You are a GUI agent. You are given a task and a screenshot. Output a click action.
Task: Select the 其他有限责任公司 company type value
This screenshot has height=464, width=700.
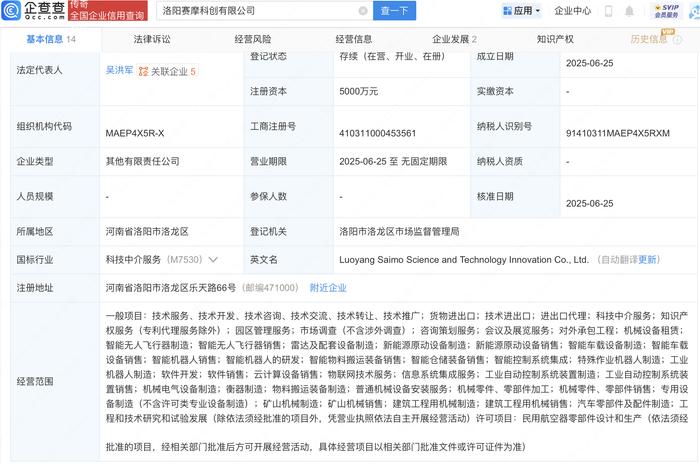142,161
